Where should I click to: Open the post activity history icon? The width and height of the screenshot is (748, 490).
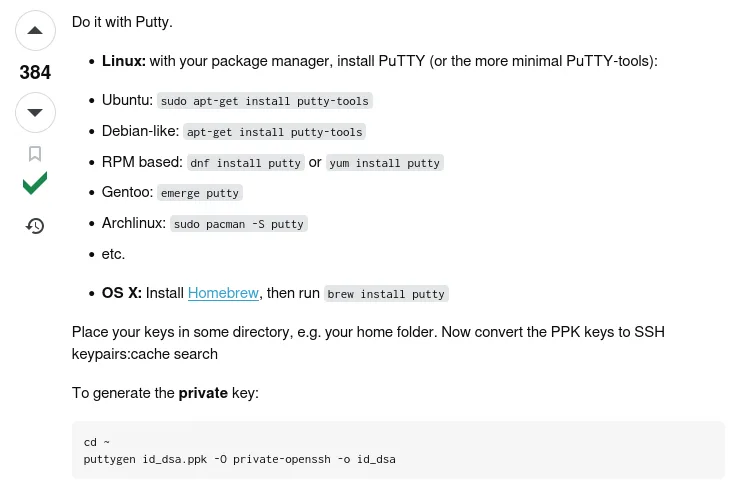click(35, 226)
